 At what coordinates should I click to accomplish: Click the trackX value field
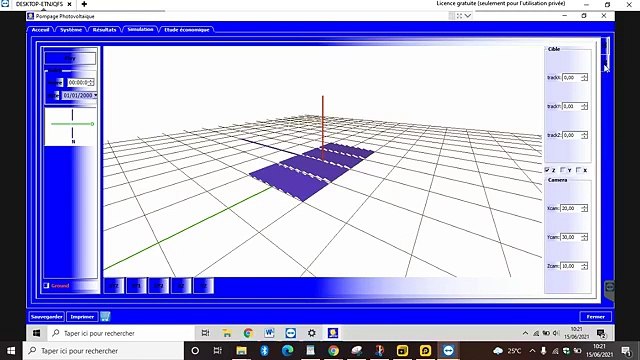tap(571, 78)
